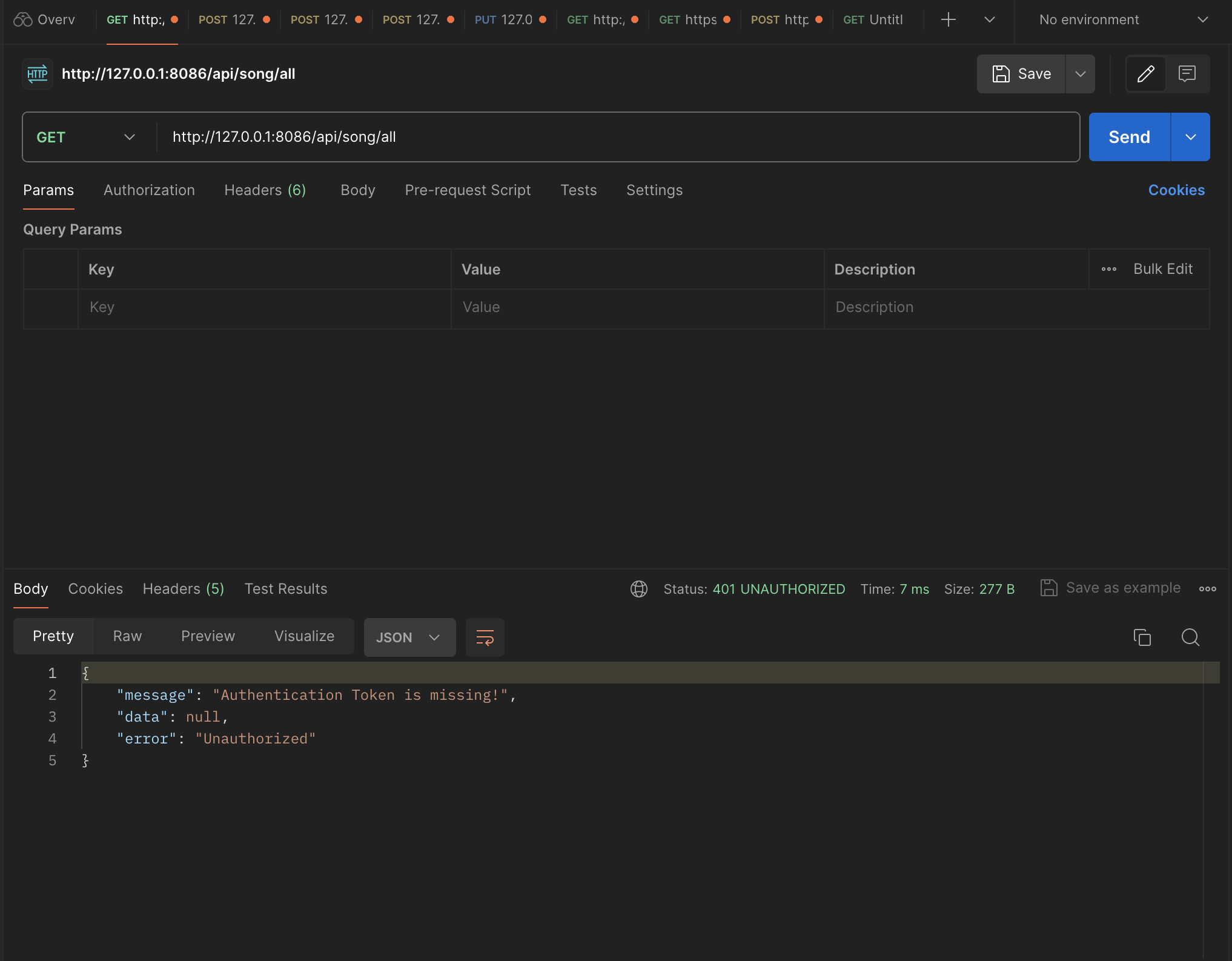
Task: Switch to the Params tab
Action: [x=48, y=190]
